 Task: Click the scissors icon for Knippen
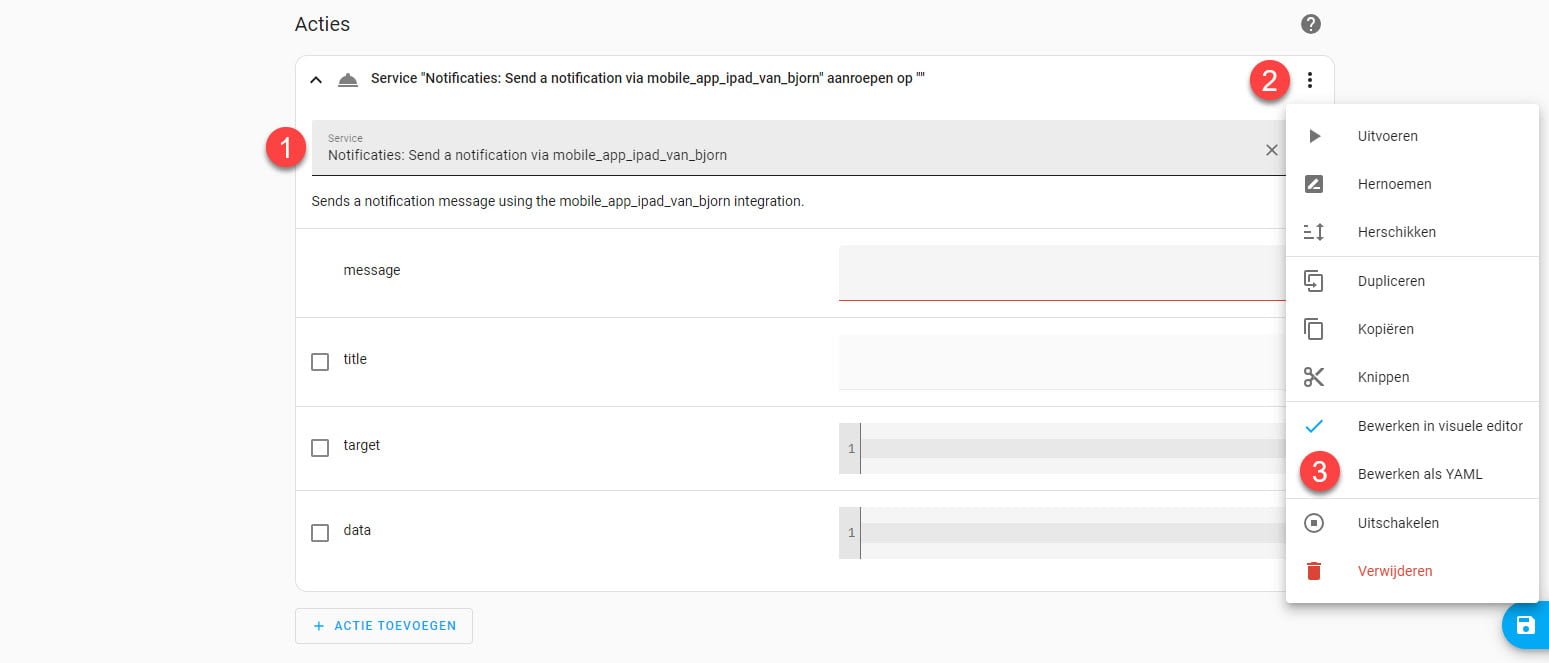point(1314,377)
